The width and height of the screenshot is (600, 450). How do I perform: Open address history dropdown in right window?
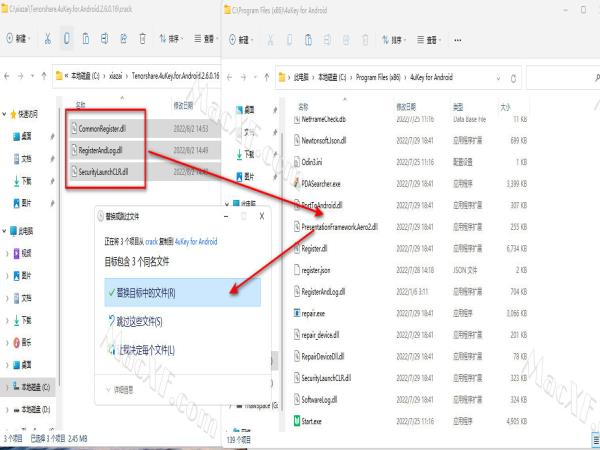pyautogui.click(x=498, y=78)
